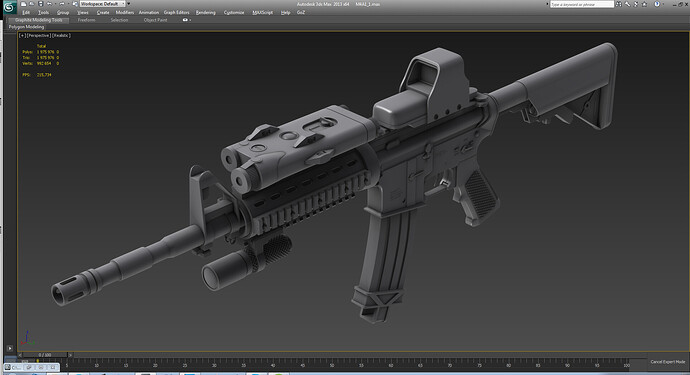Open the viewport [+] general menu
This screenshot has width=690, height=375.
(22, 36)
